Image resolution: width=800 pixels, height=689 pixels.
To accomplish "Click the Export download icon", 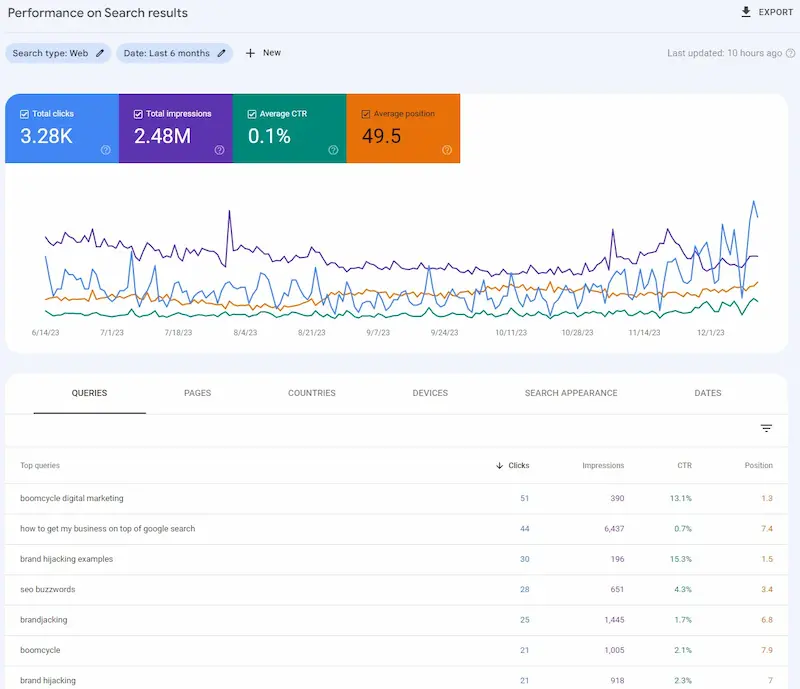I will click(x=745, y=12).
